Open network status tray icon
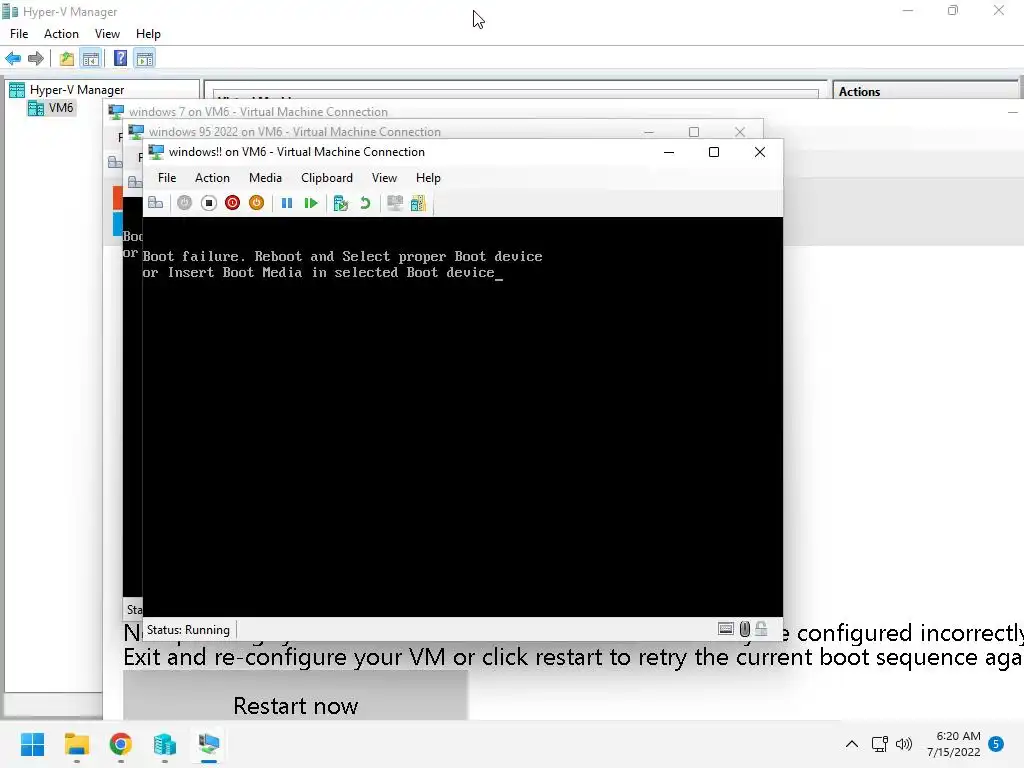The height and width of the screenshot is (768, 1024). pos(880,744)
